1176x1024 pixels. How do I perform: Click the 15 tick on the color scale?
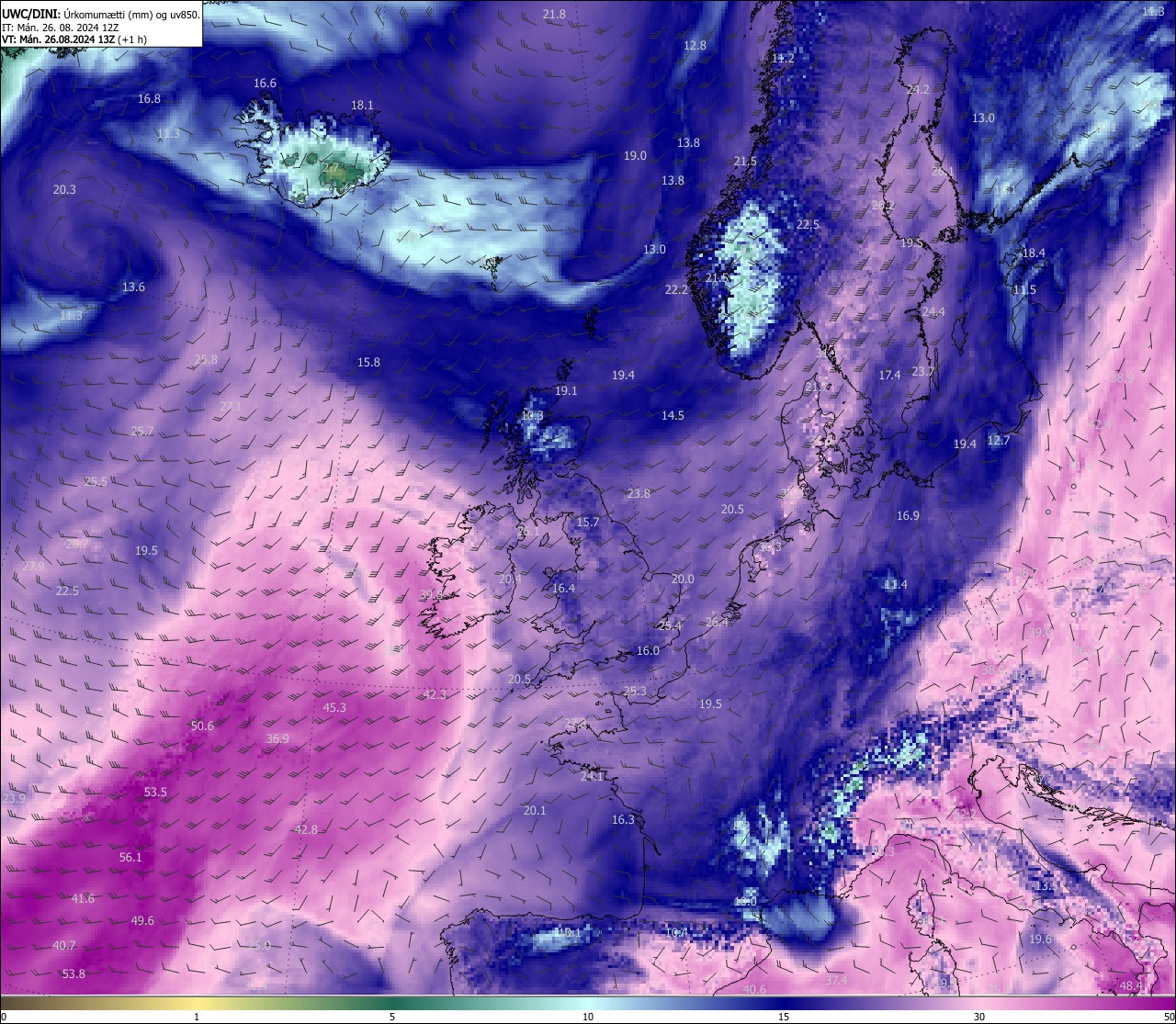pos(784,1017)
